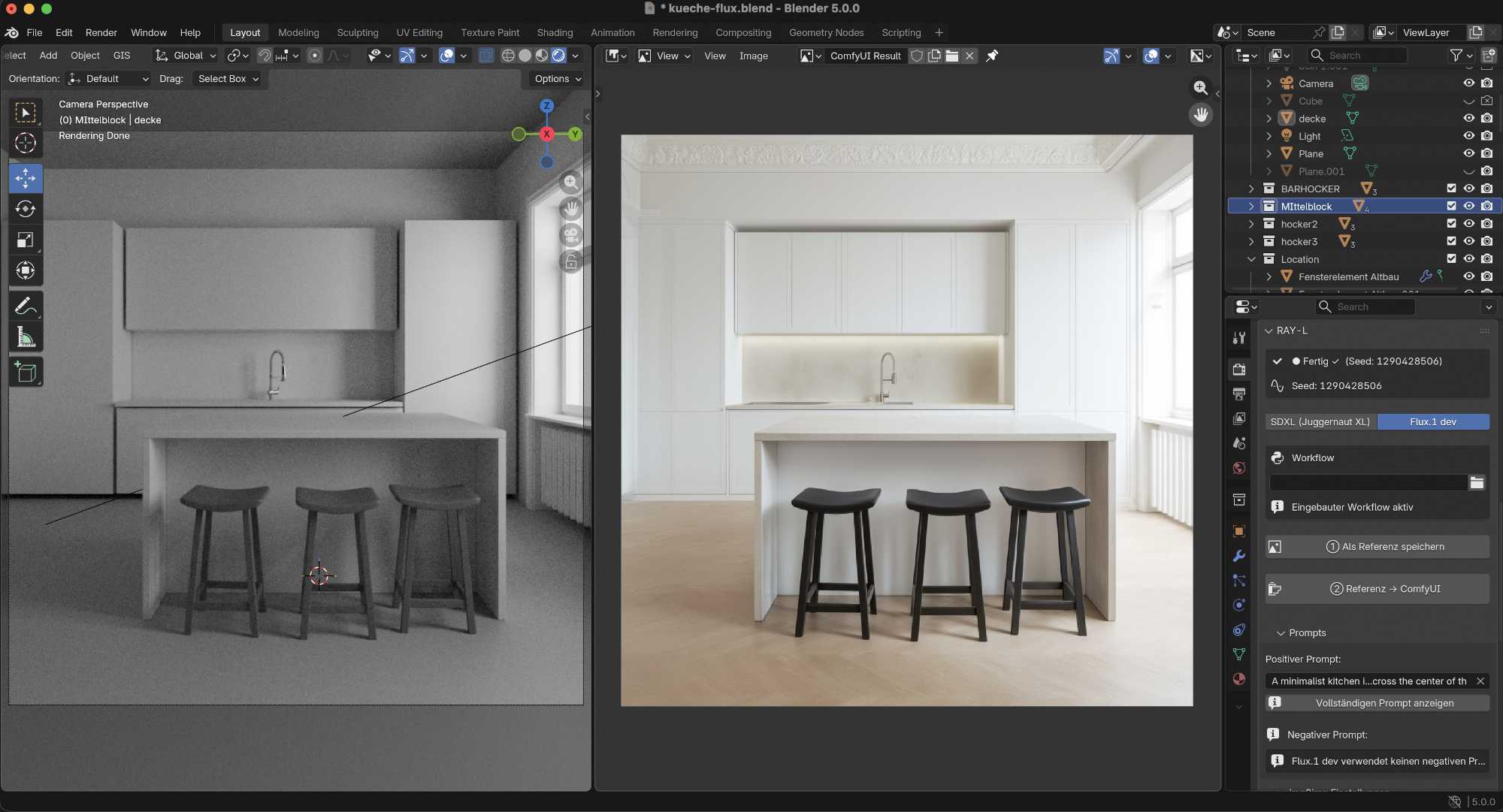Click the viewport pan hand gizmo

coord(570,208)
